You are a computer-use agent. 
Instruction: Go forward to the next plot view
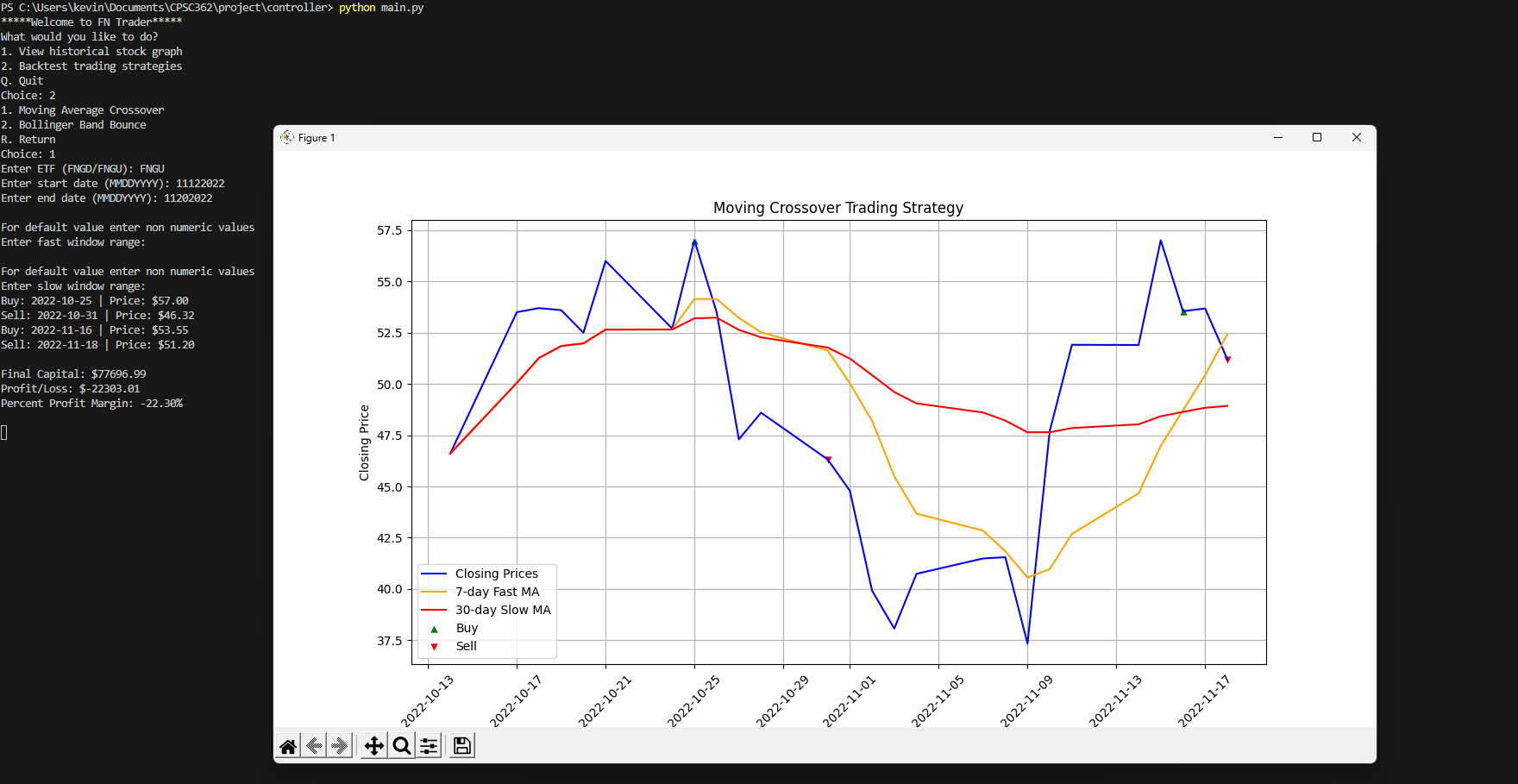click(x=340, y=746)
